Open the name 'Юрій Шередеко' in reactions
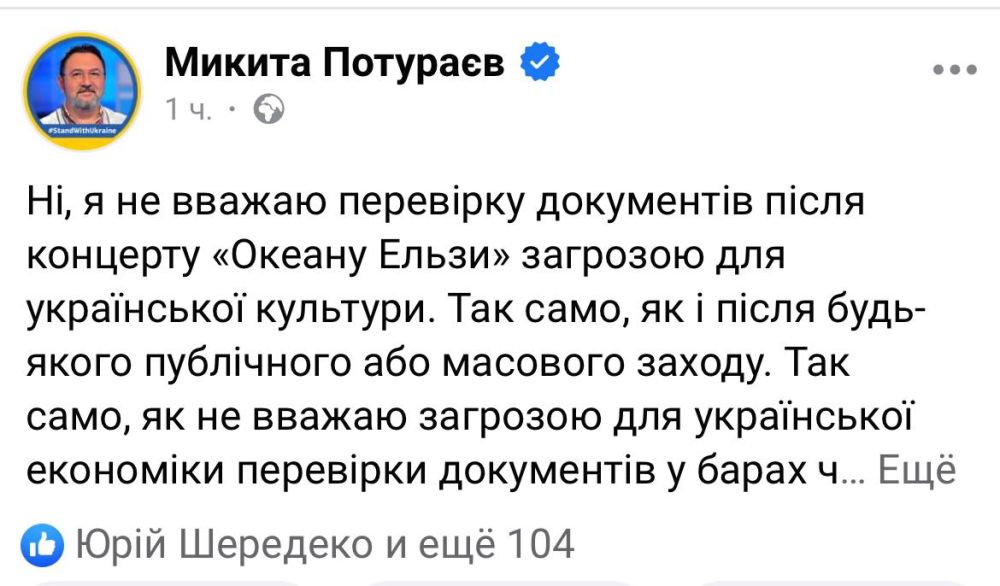This screenshot has width=1000, height=586. point(224,545)
